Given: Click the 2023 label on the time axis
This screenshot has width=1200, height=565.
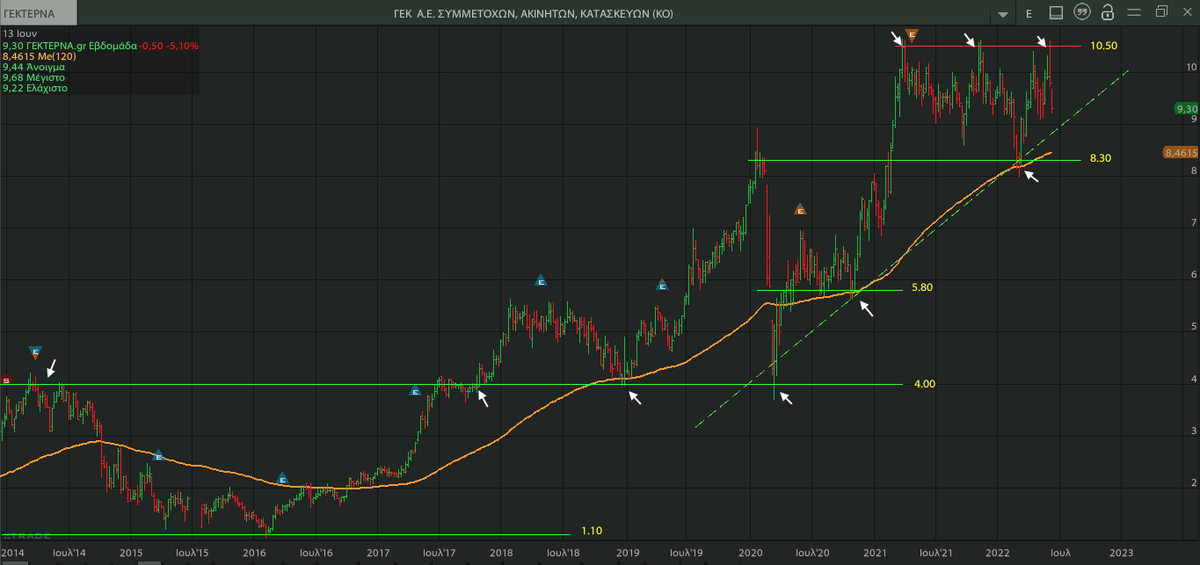Looking at the screenshot, I should [x=1122, y=552].
